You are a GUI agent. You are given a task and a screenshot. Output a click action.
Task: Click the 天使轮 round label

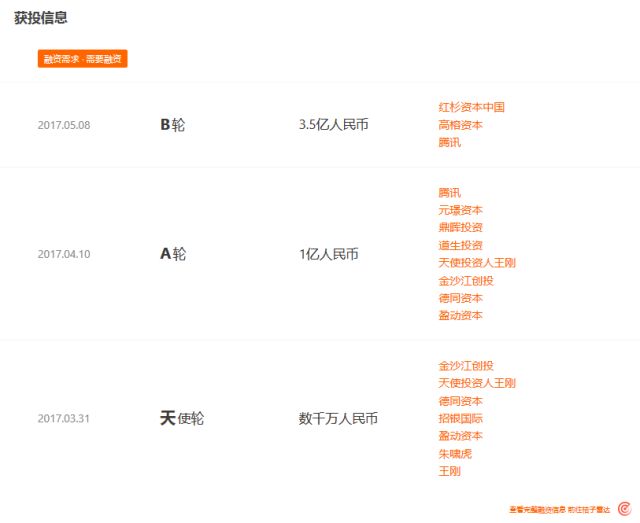[182, 418]
